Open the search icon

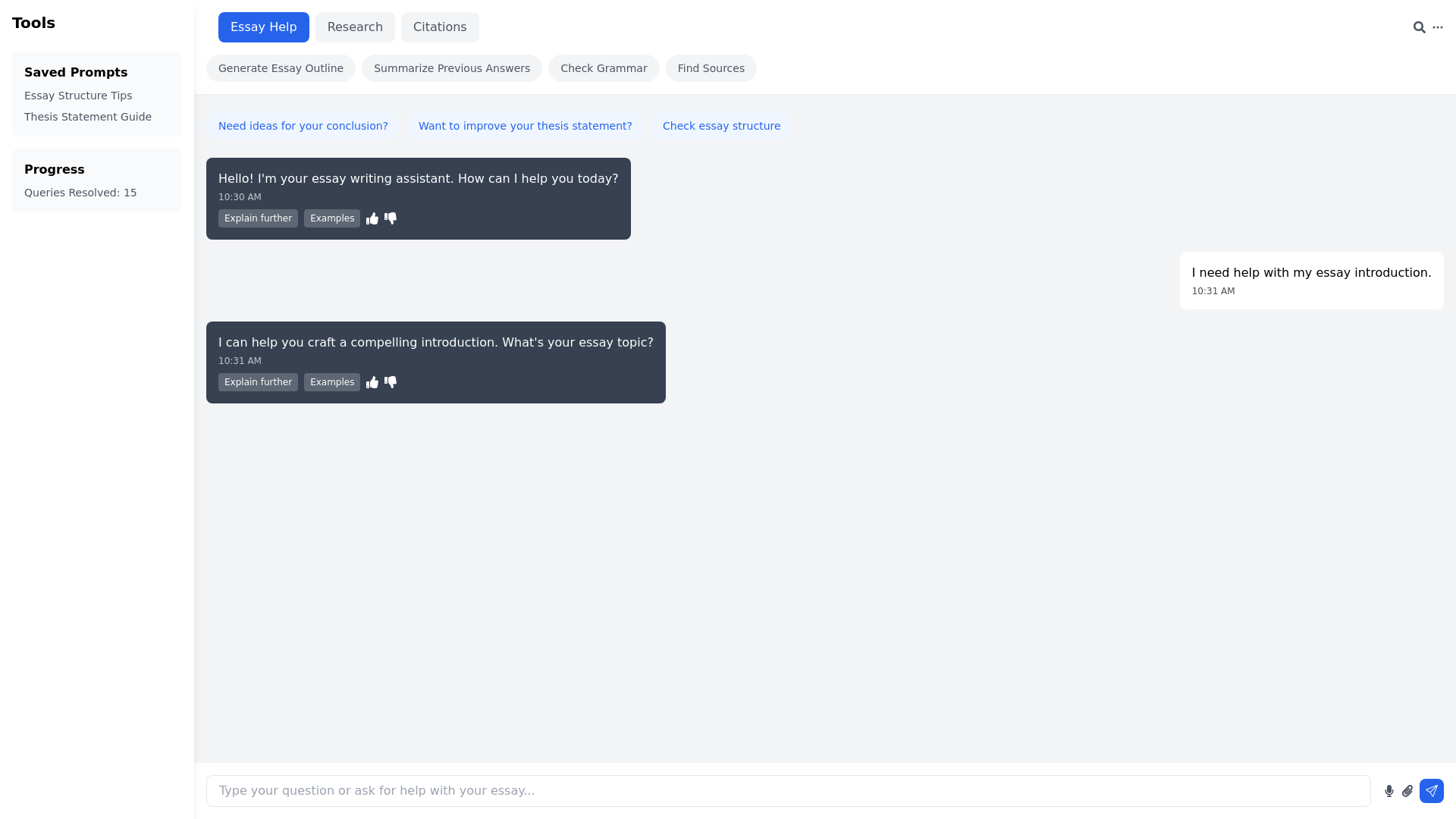click(1420, 27)
